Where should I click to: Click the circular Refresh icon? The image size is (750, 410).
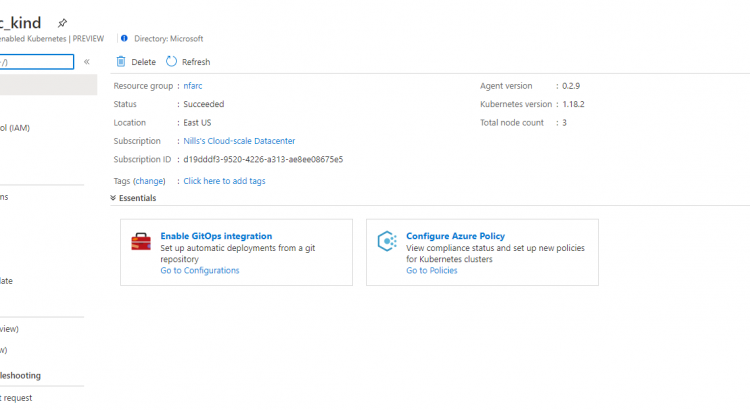point(171,61)
